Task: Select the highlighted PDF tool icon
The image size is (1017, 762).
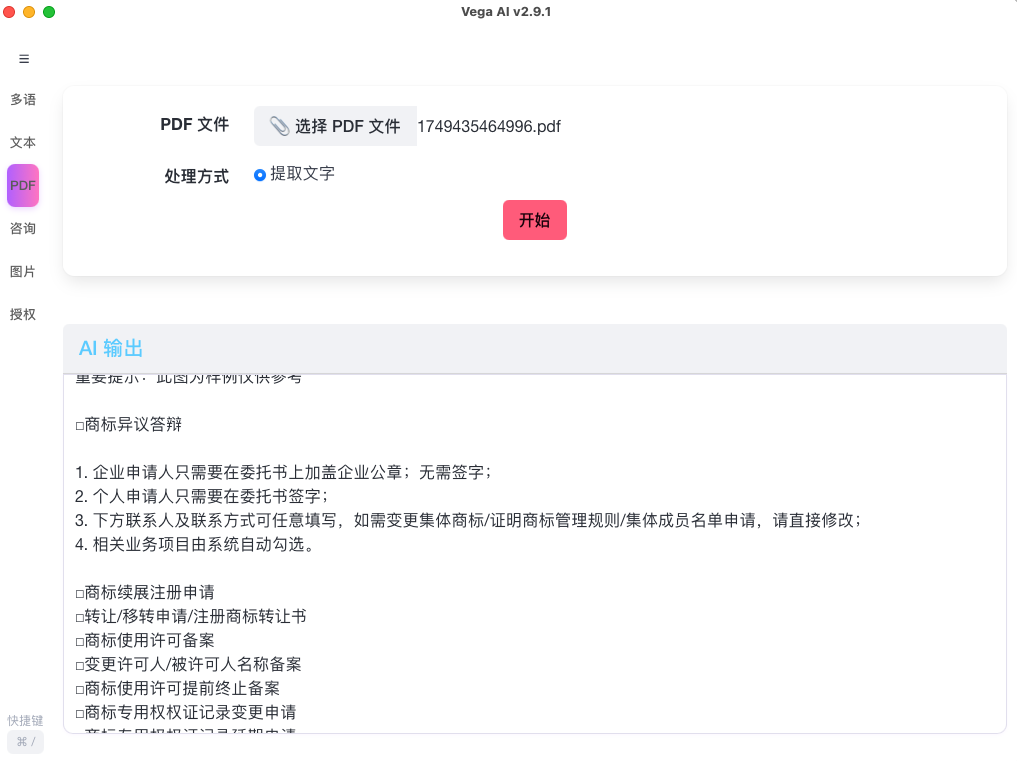Action: pyautogui.click(x=23, y=185)
